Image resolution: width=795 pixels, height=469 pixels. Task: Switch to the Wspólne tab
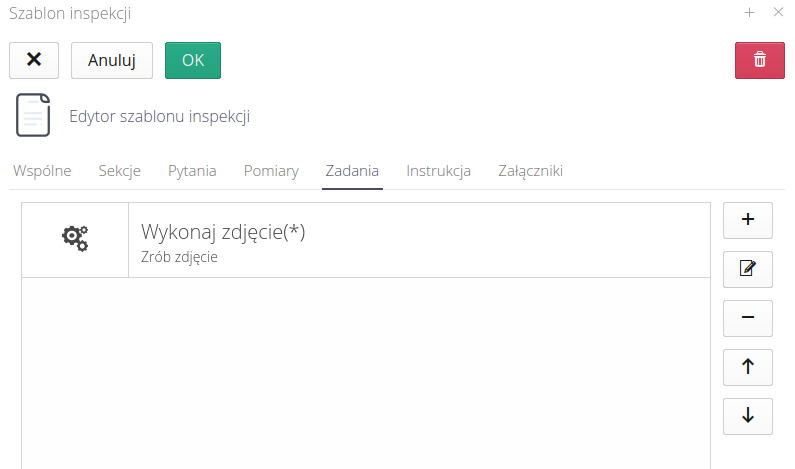42,171
